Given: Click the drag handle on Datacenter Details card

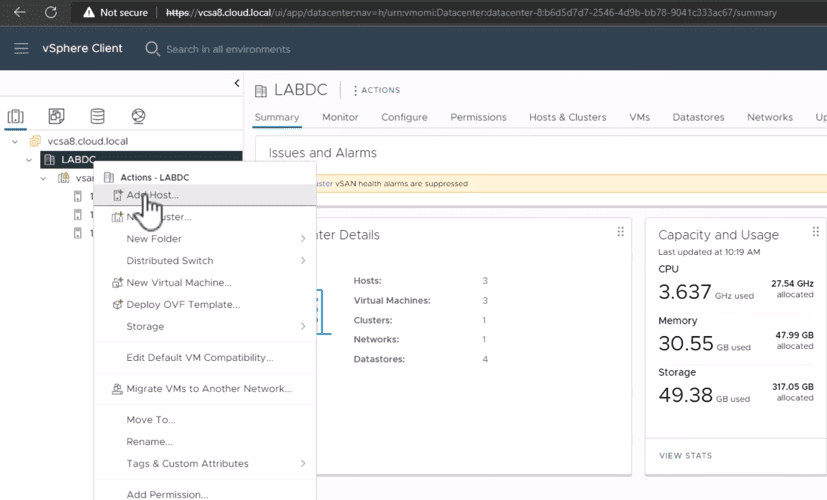Looking at the screenshot, I should click(621, 232).
